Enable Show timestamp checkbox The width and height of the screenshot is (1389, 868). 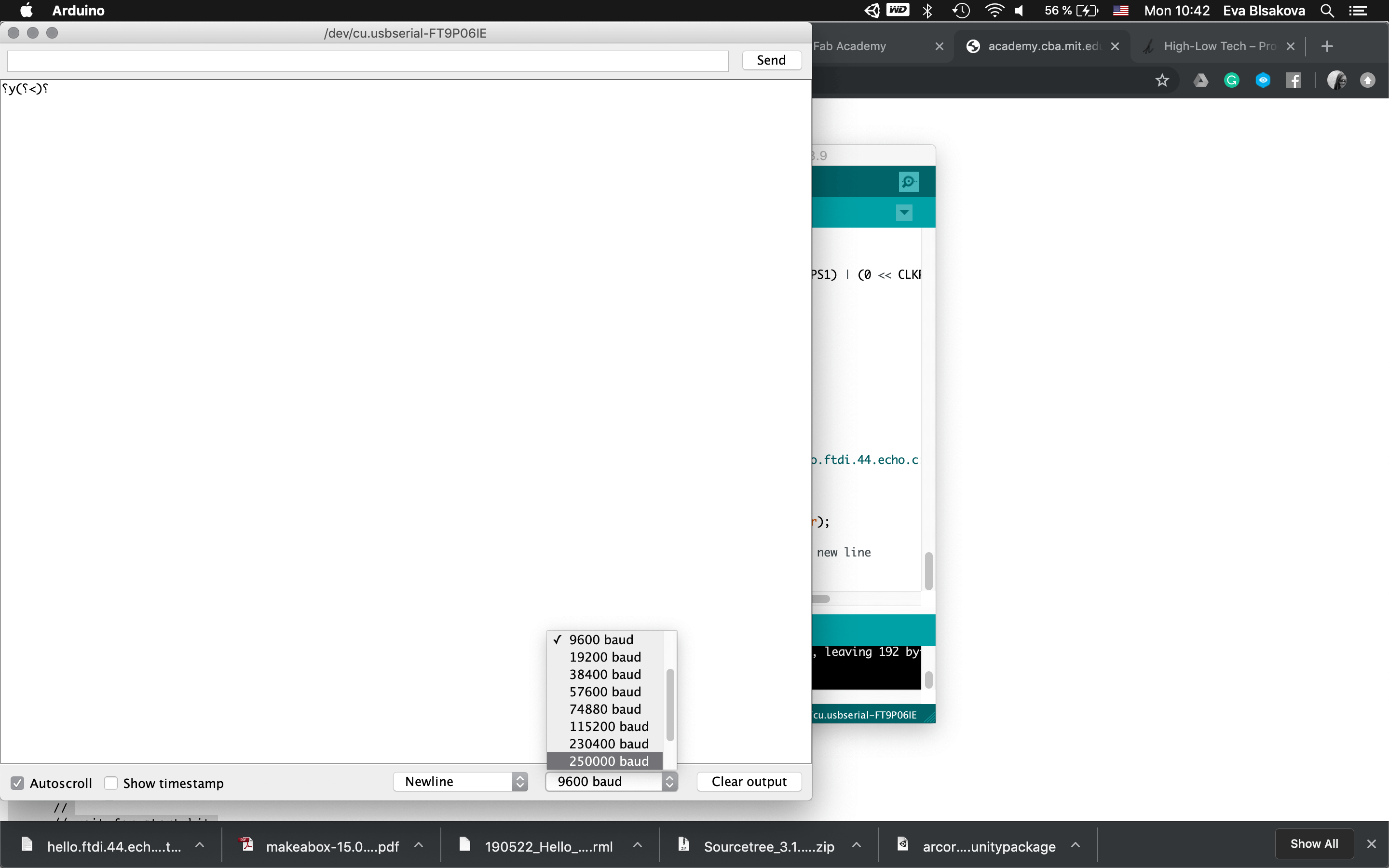tap(111, 783)
